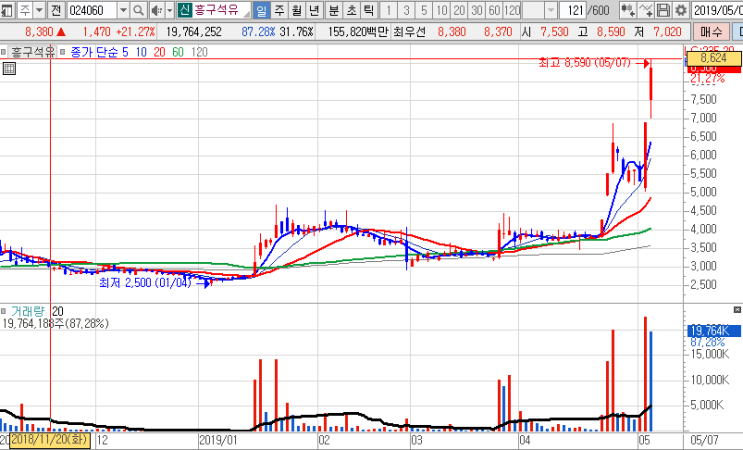743x450 pixels.
Task: Select the 20 interval button
Action: pos(459,9)
